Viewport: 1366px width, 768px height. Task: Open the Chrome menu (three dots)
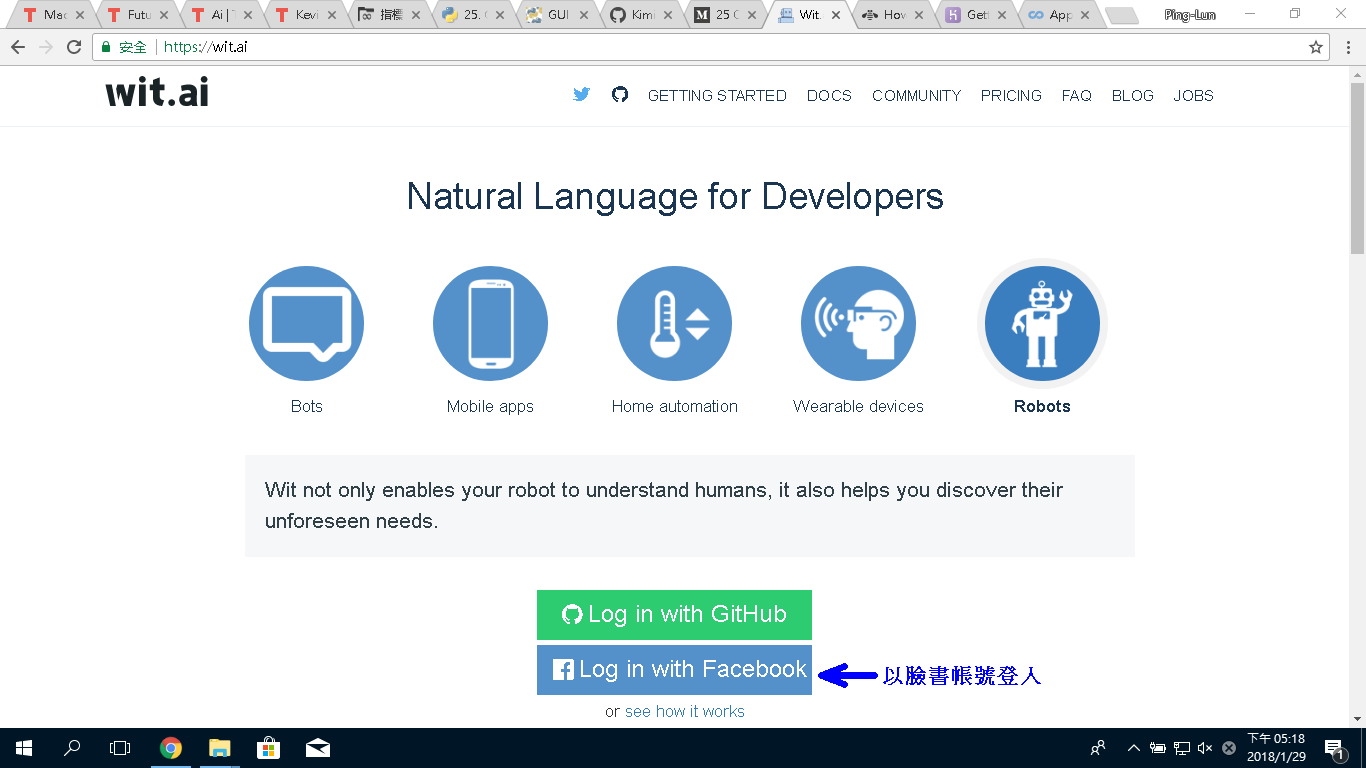pos(1347,47)
